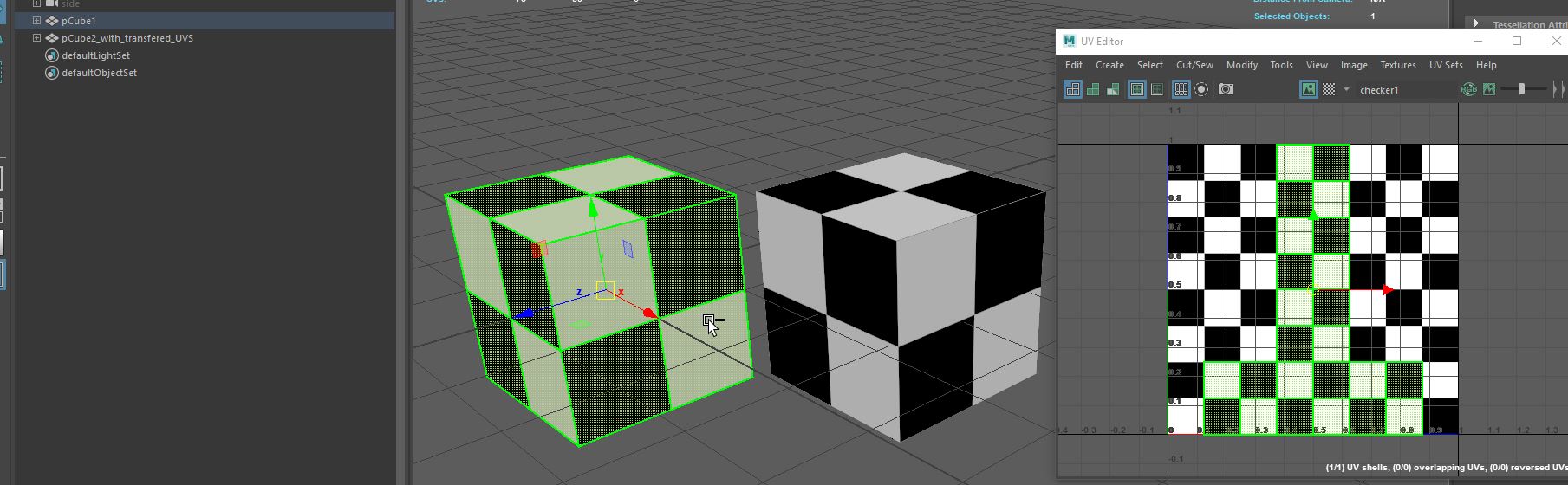Image resolution: width=1568 pixels, height=485 pixels.
Task: Click the yellow center manipulator handle
Action: tap(605, 291)
